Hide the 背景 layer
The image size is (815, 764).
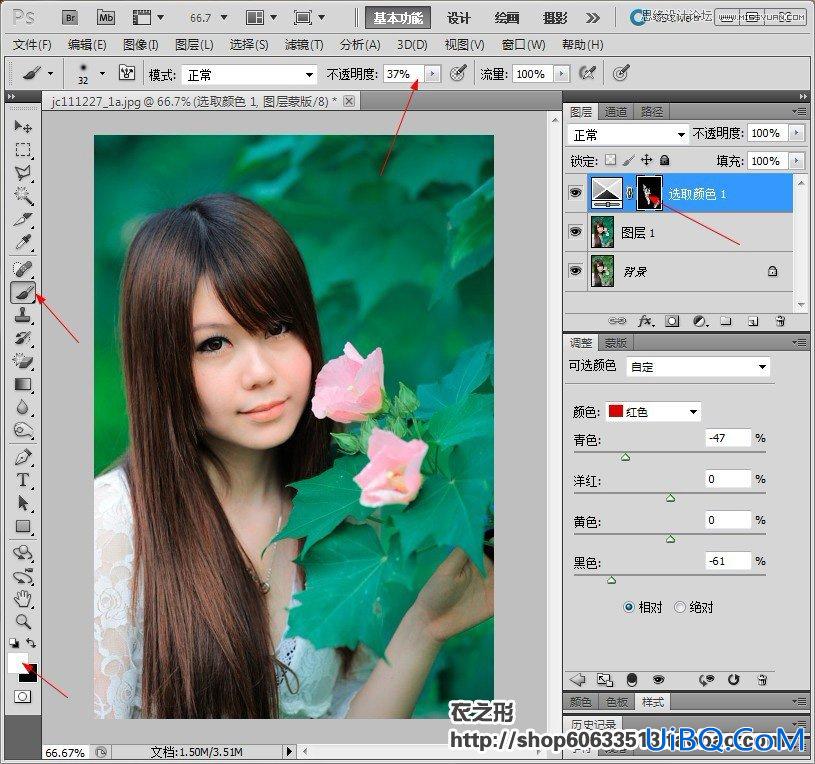pos(575,271)
